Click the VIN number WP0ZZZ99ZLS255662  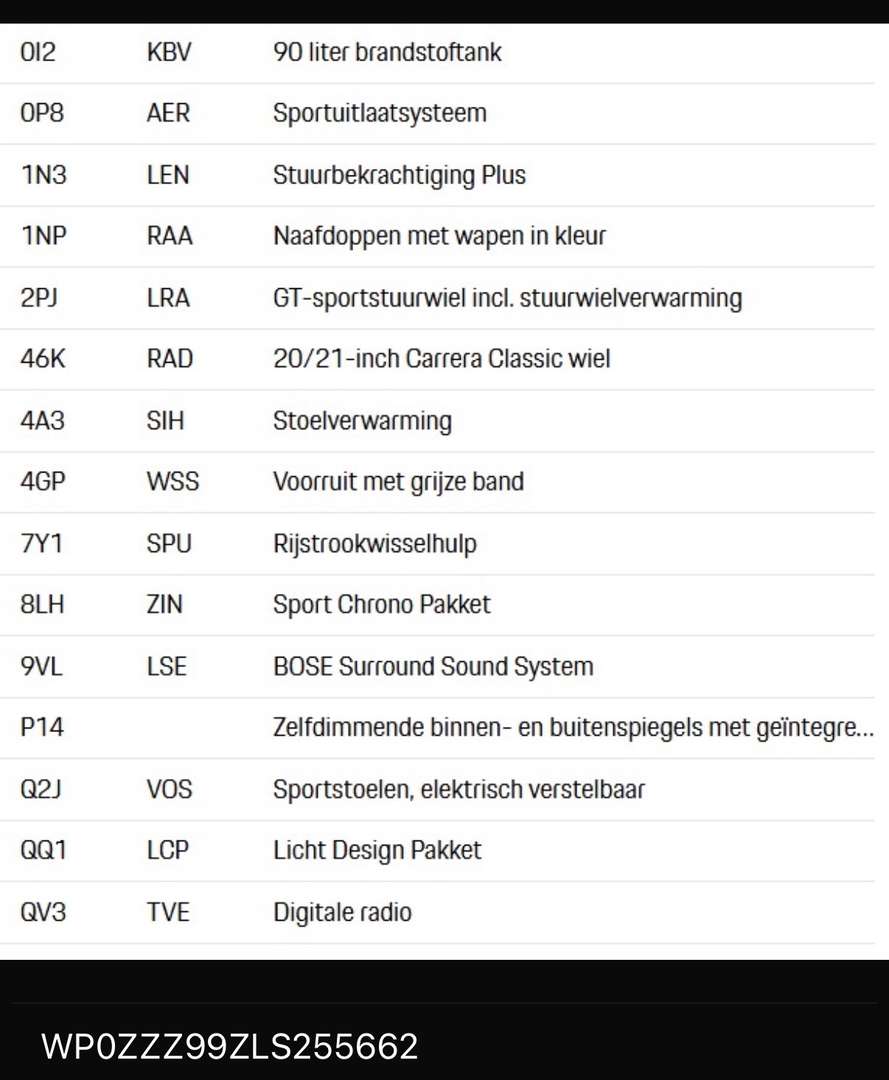click(x=230, y=1046)
